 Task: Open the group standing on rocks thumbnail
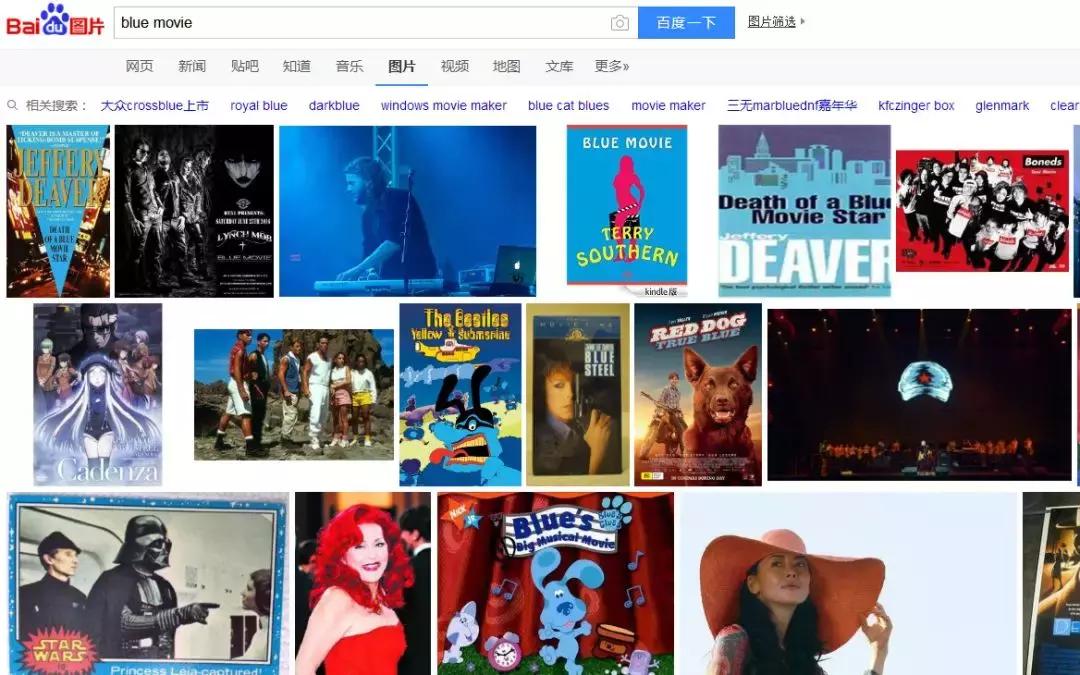(x=294, y=395)
